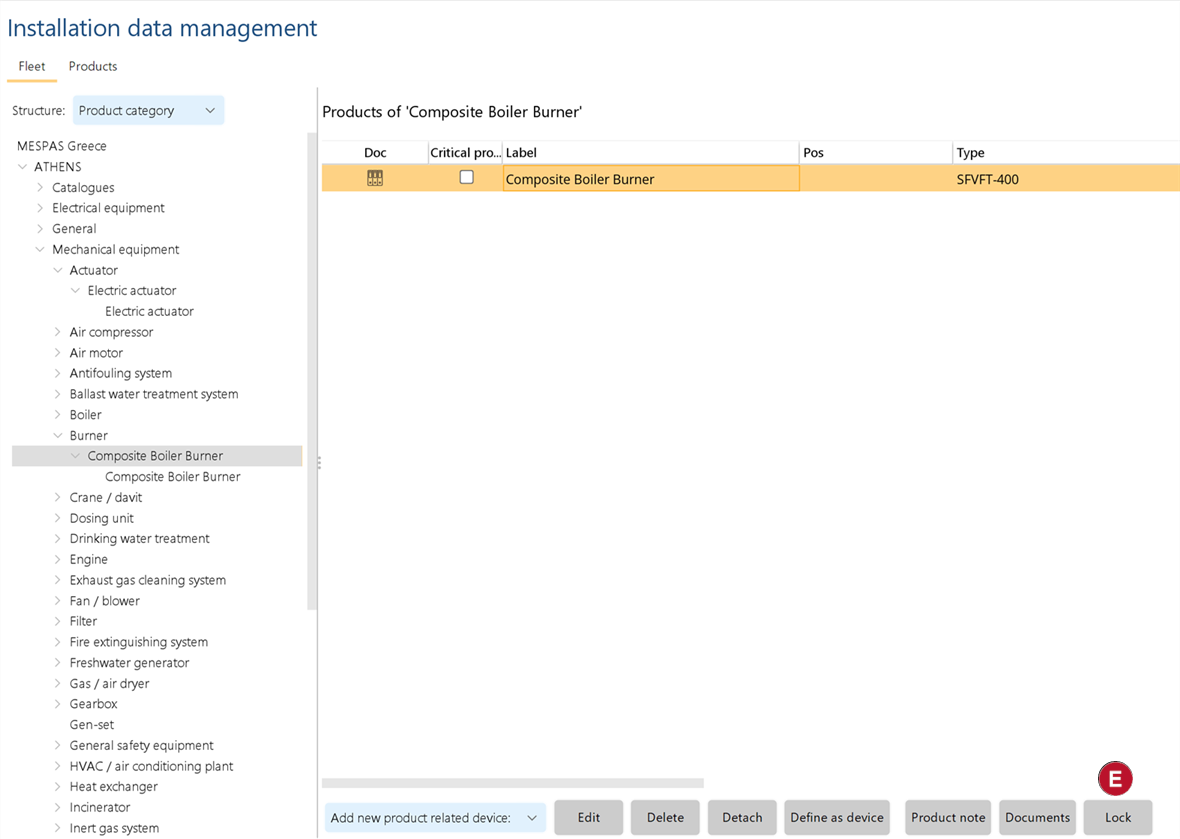The height and width of the screenshot is (839, 1180).
Task: Sort by the Label column header
Action: point(650,153)
